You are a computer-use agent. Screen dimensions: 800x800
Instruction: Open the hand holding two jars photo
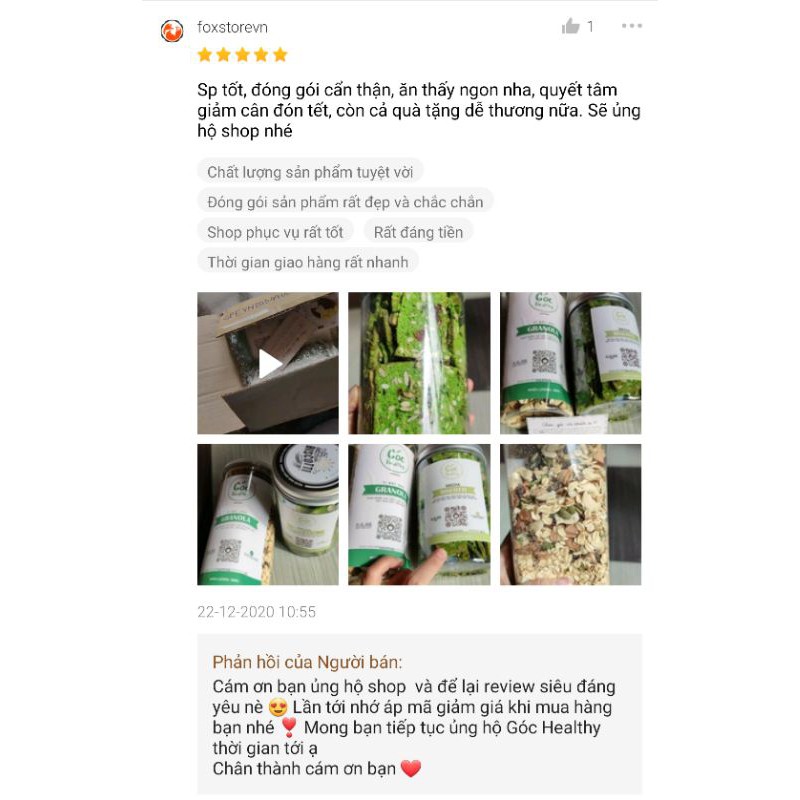point(419,514)
